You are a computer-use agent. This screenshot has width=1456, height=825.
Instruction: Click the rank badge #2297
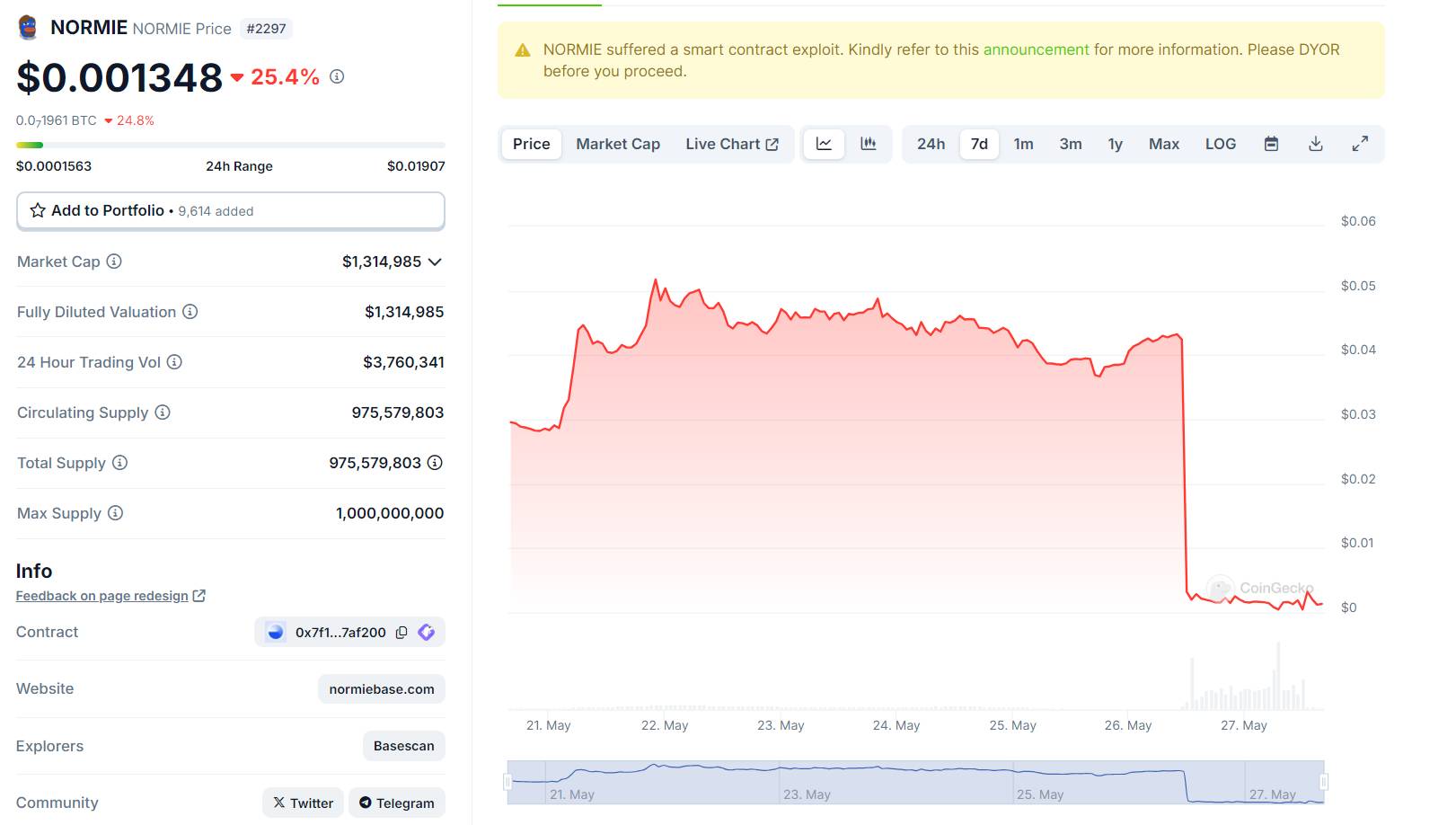(266, 29)
